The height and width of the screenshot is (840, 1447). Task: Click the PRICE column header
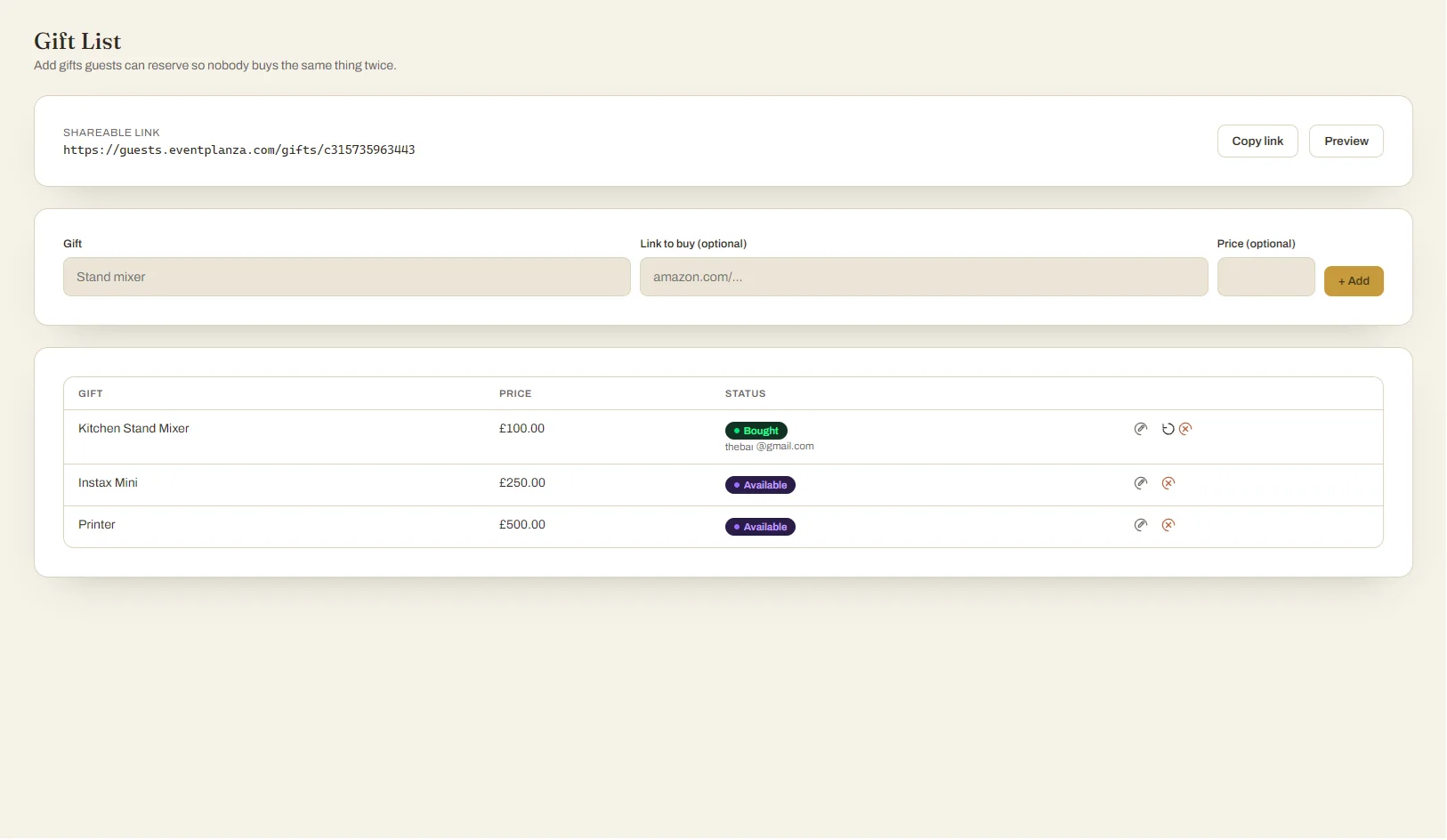coord(515,393)
